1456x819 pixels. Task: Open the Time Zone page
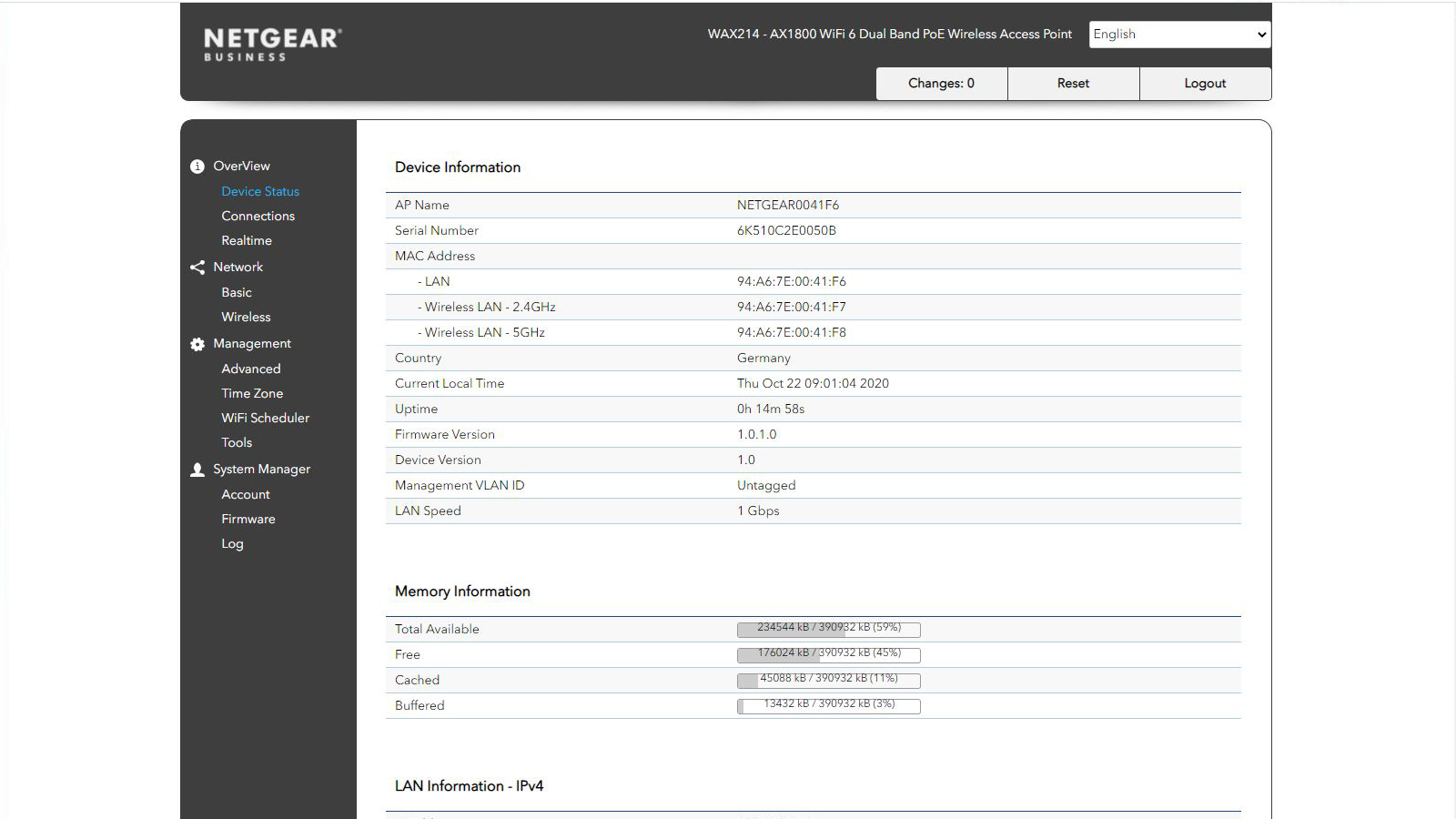(252, 394)
